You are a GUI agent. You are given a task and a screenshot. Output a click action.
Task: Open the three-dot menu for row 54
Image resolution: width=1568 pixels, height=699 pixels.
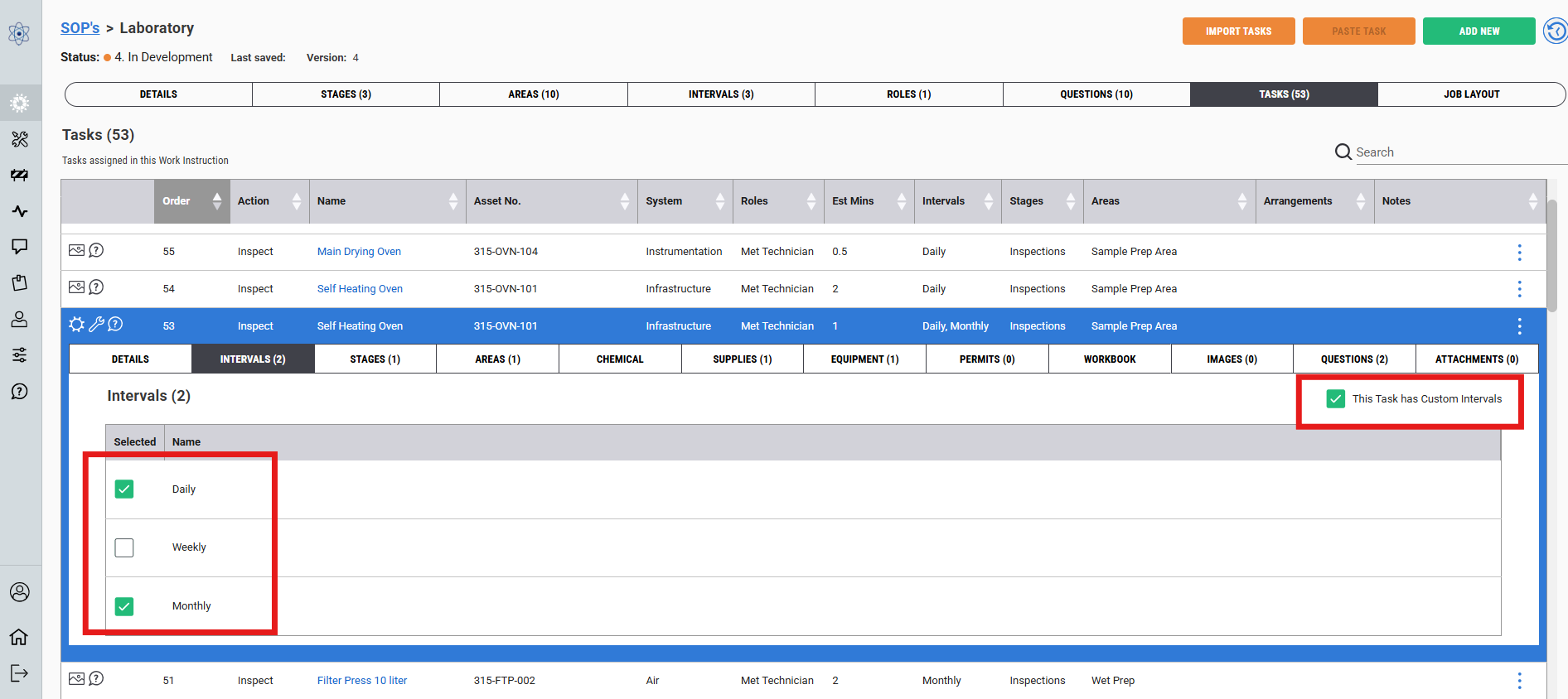(1519, 289)
